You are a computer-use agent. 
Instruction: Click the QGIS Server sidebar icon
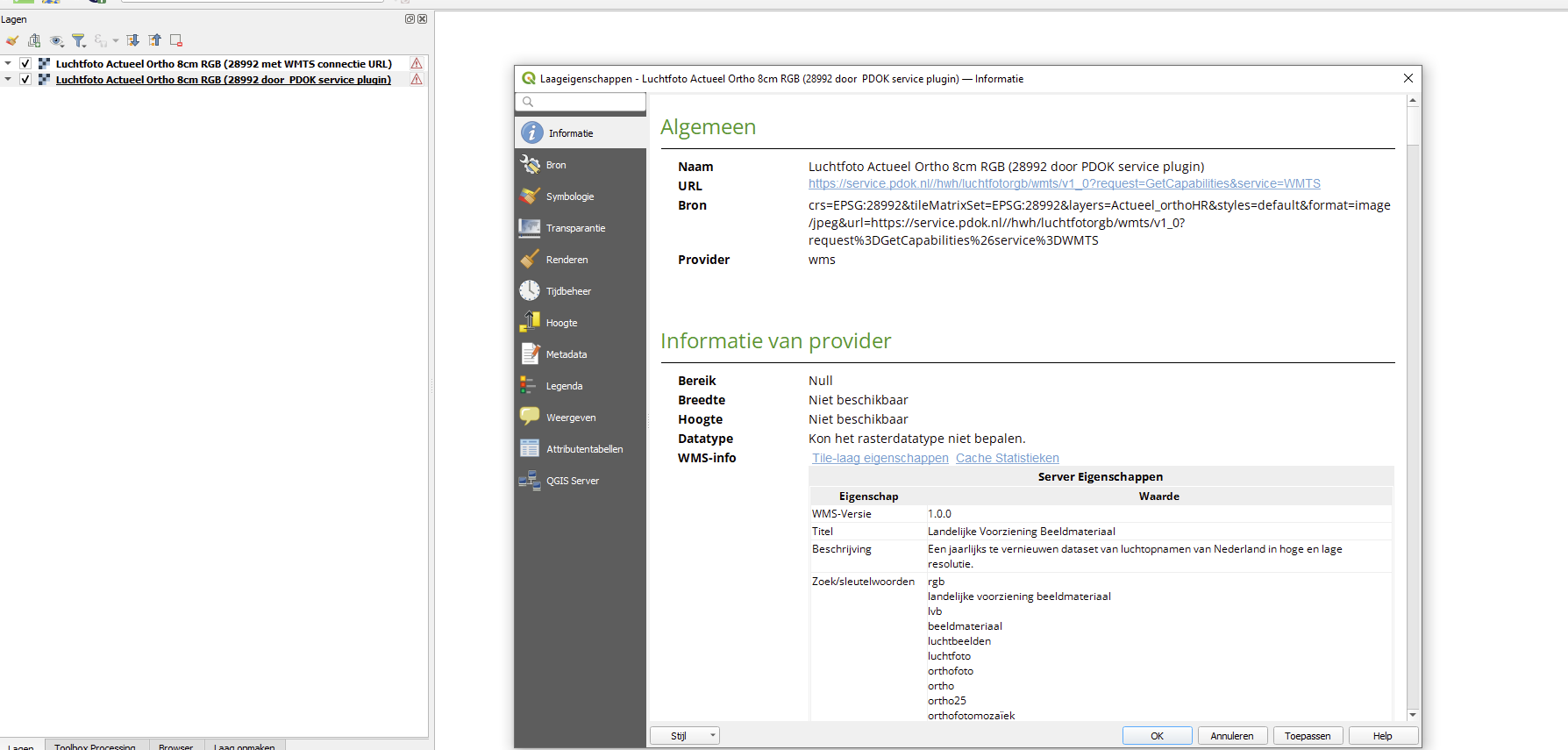tap(530, 480)
